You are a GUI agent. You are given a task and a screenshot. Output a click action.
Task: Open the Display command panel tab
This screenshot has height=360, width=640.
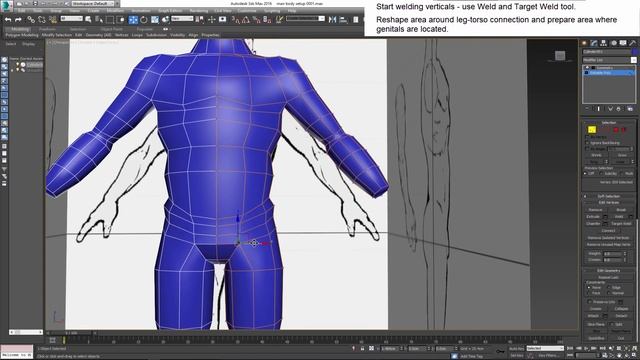(x=623, y=43)
